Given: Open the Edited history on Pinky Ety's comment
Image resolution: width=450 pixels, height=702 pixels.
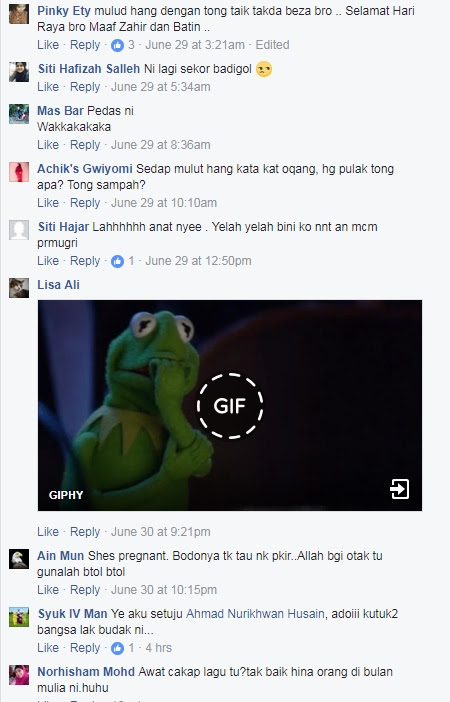Looking at the screenshot, I should [272, 45].
